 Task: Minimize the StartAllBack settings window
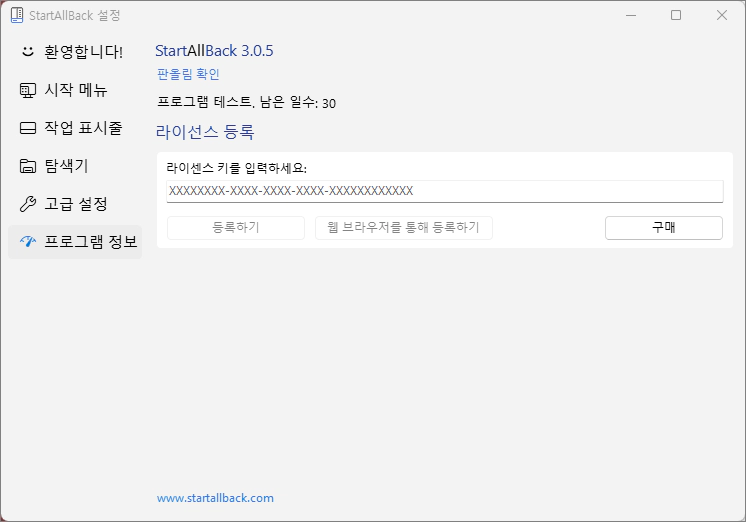pos(631,15)
